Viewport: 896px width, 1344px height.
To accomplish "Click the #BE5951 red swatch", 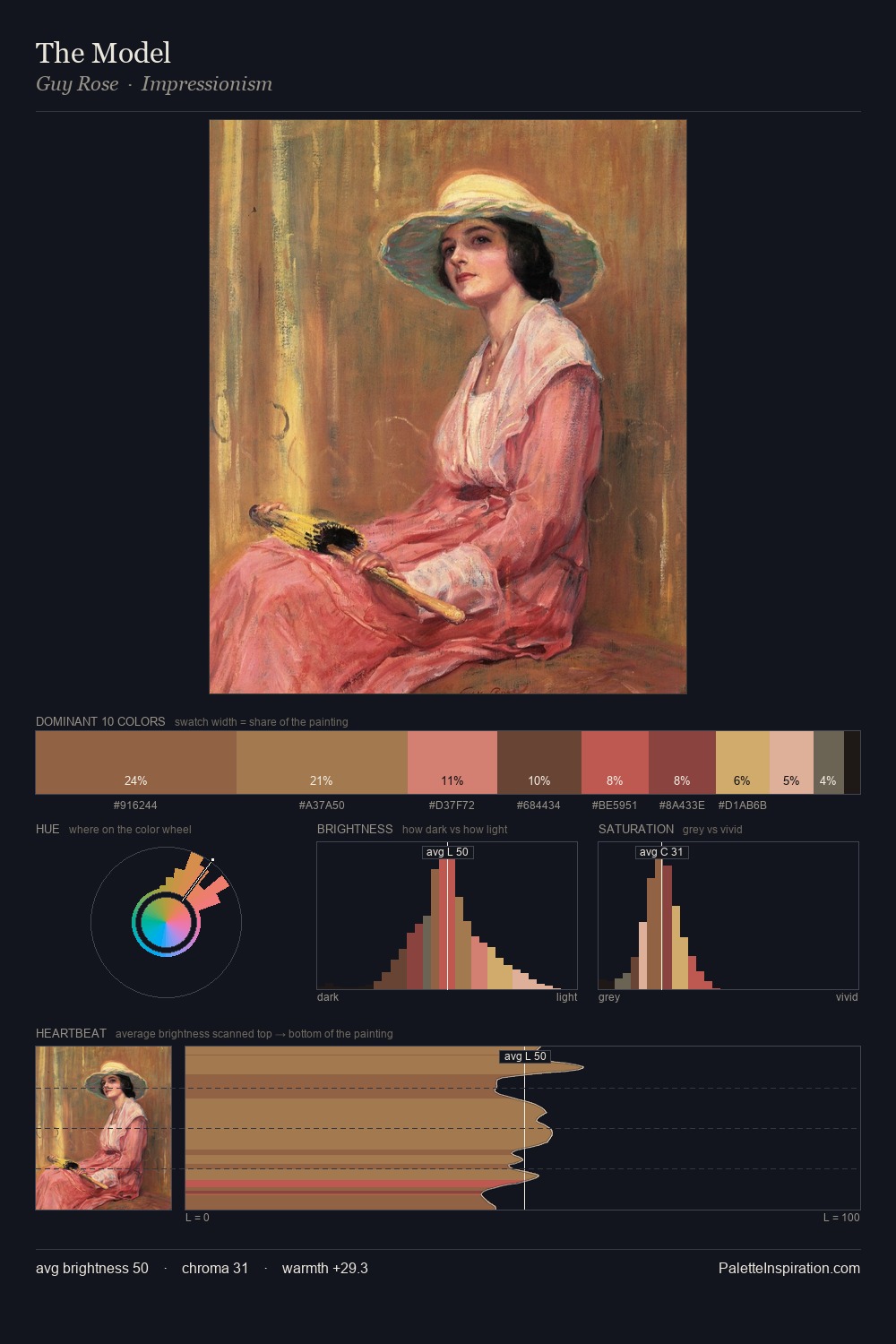I will tap(615, 762).
